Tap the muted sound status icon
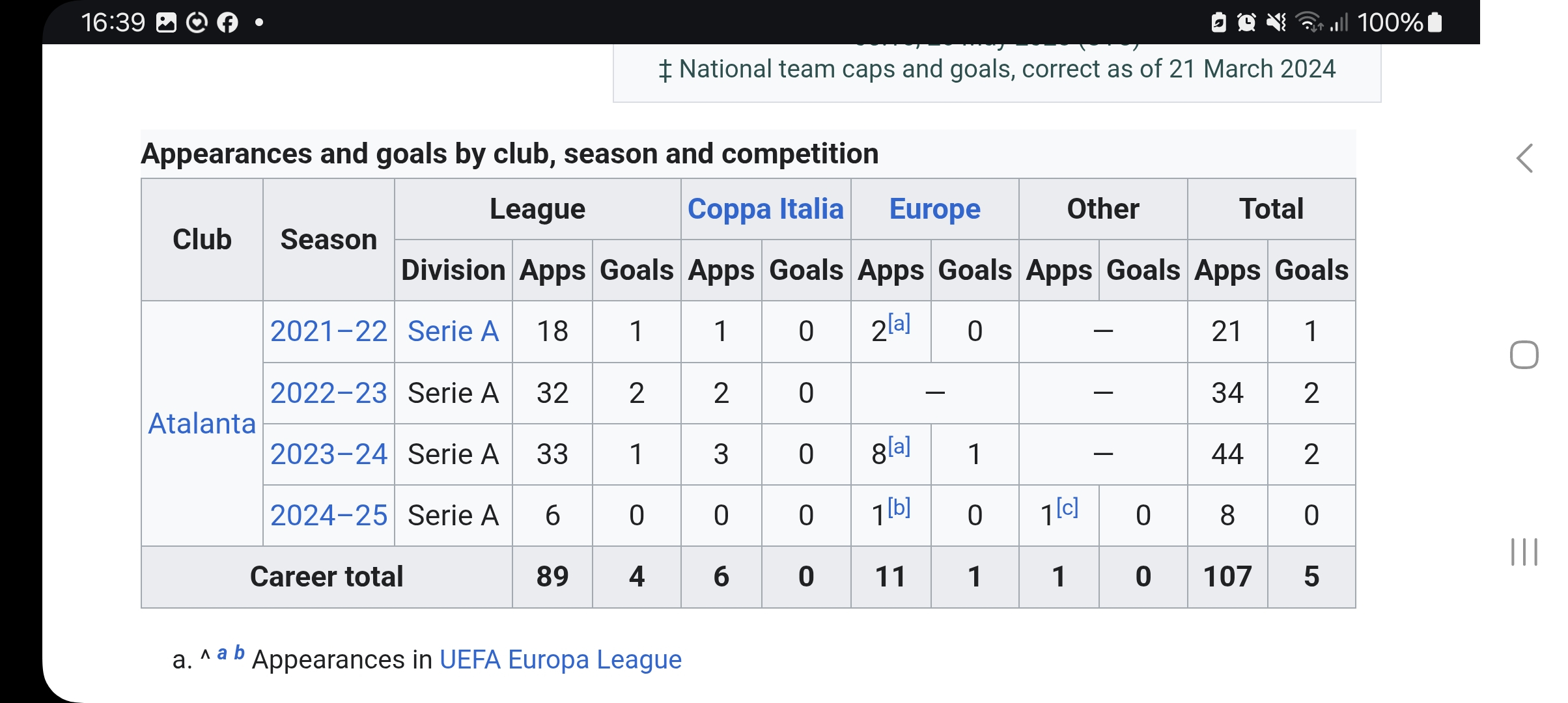Image resolution: width=1568 pixels, height=703 pixels. tap(1276, 23)
